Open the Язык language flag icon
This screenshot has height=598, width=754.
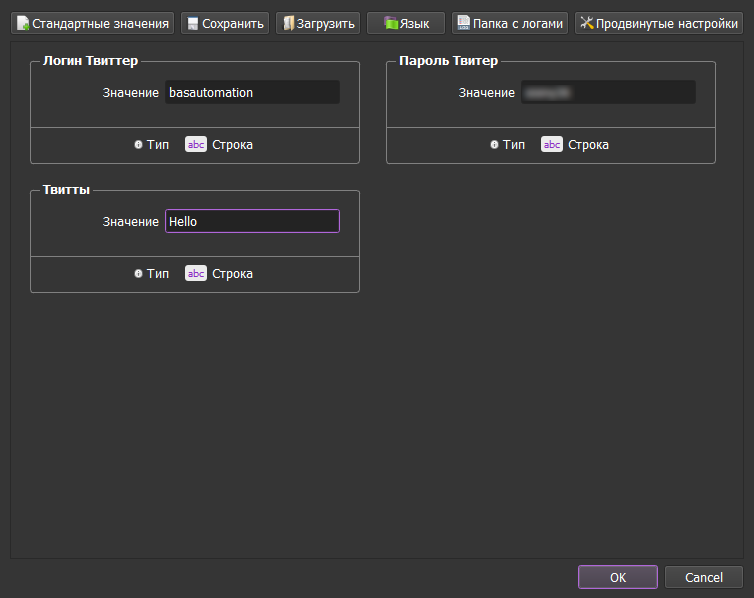tap(391, 23)
